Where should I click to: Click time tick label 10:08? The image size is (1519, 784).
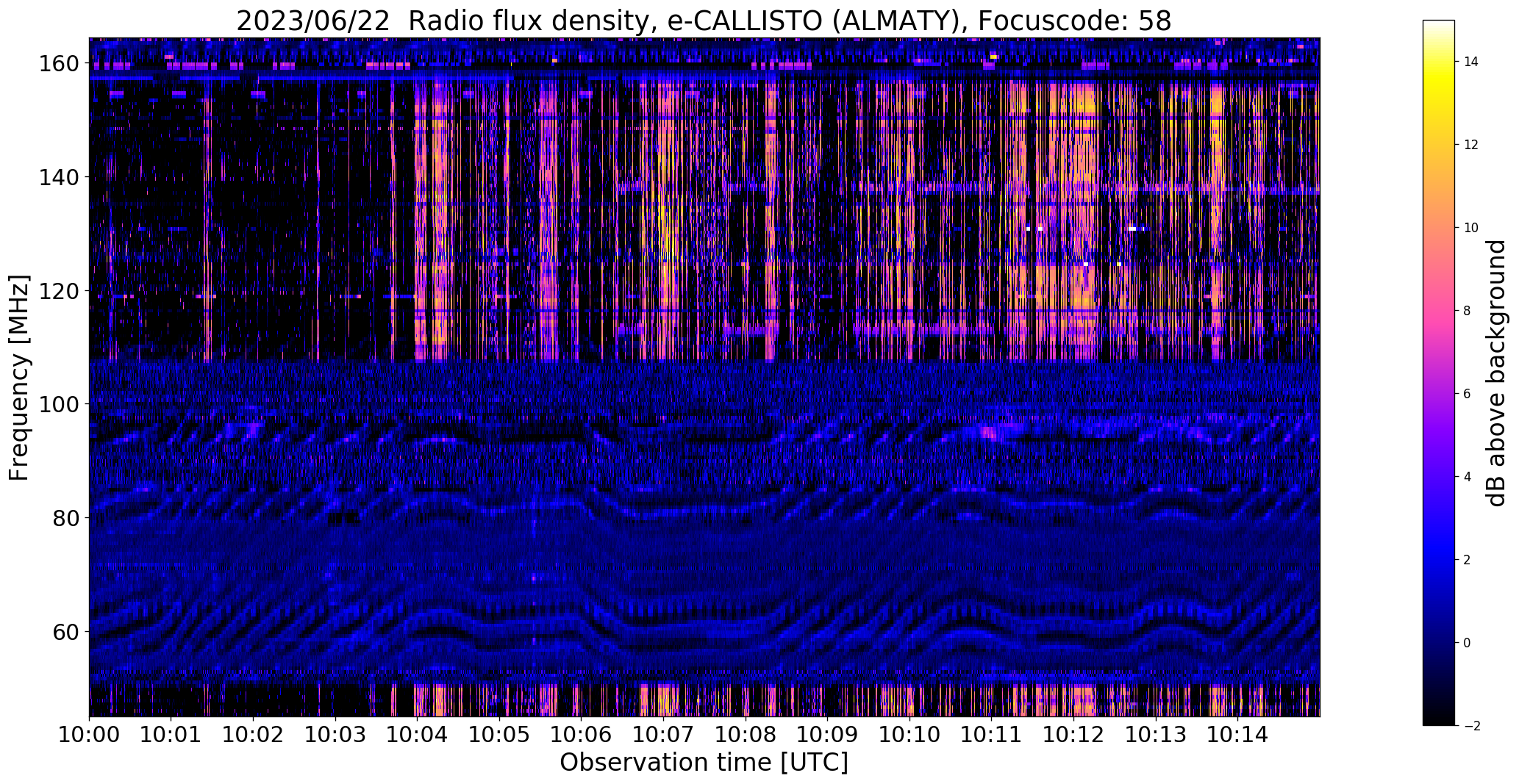point(746,734)
